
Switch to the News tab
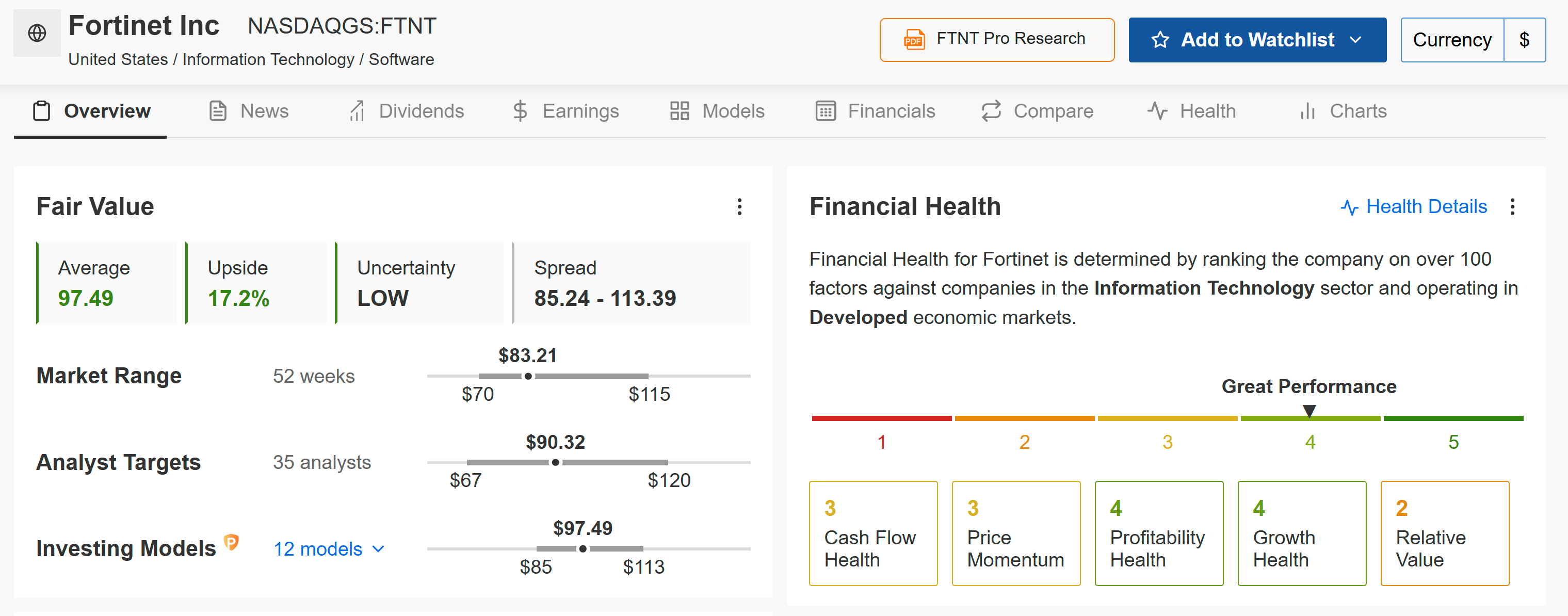(x=248, y=111)
